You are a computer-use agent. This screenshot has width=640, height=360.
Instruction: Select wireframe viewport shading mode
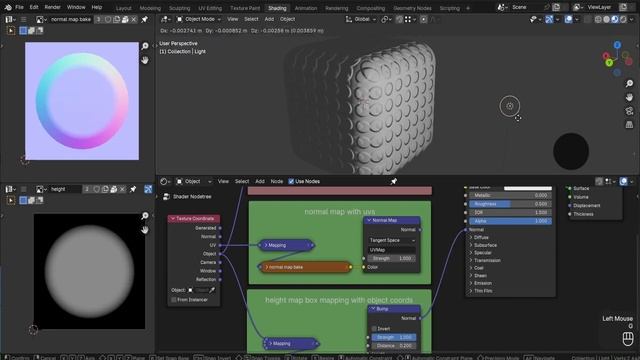[x=598, y=19]
